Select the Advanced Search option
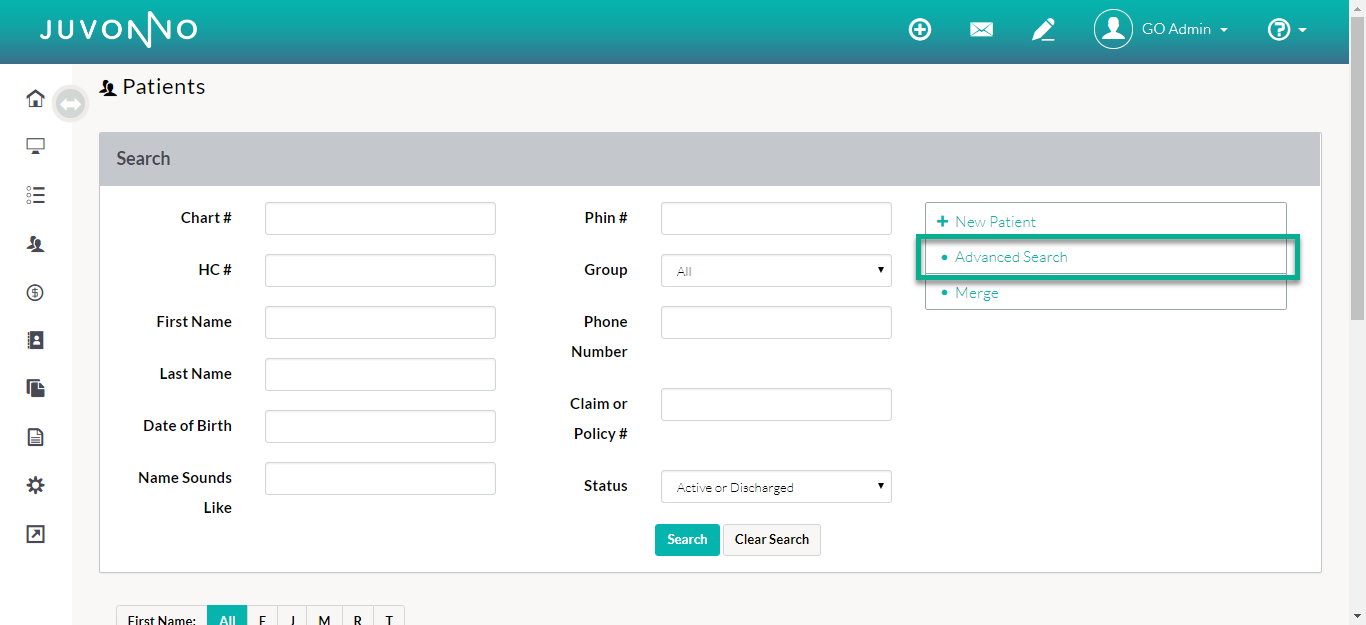This screenshot has width=1366, height=625. 1011,257
